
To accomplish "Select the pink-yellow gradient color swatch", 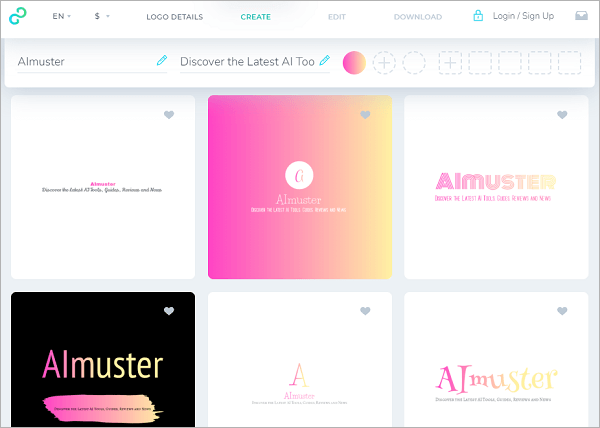I will pos(354,63).
